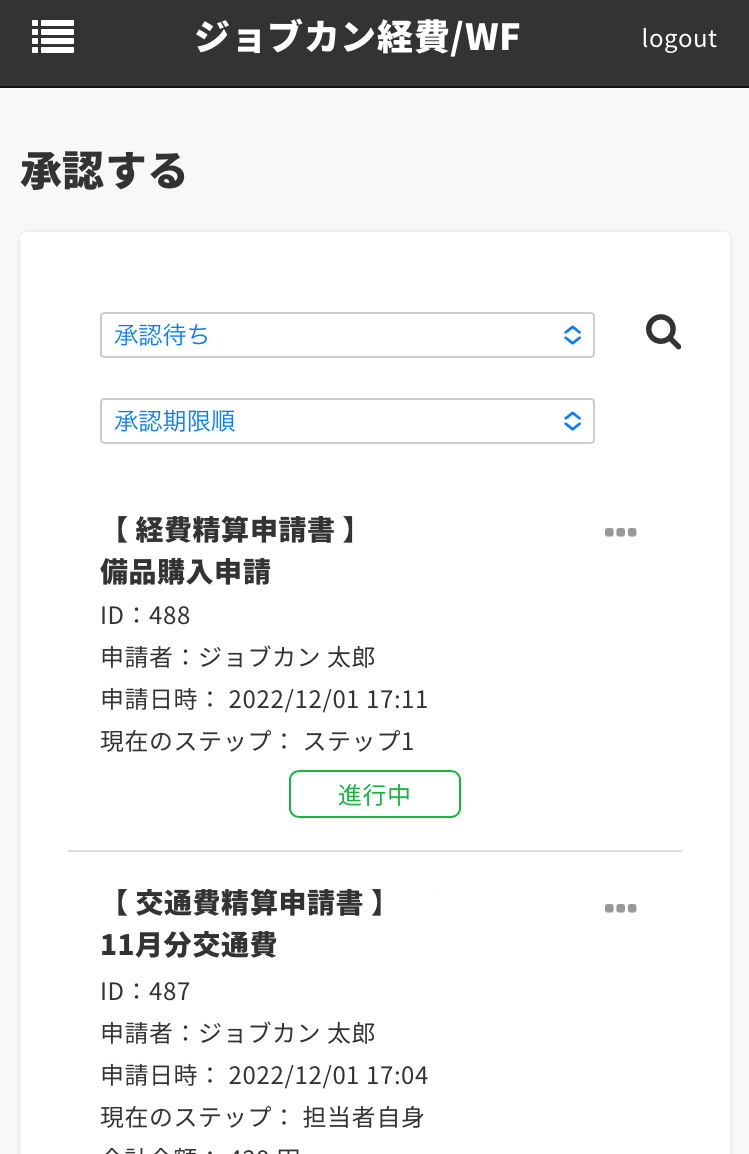Click the ID：488 text

point(146,614)
